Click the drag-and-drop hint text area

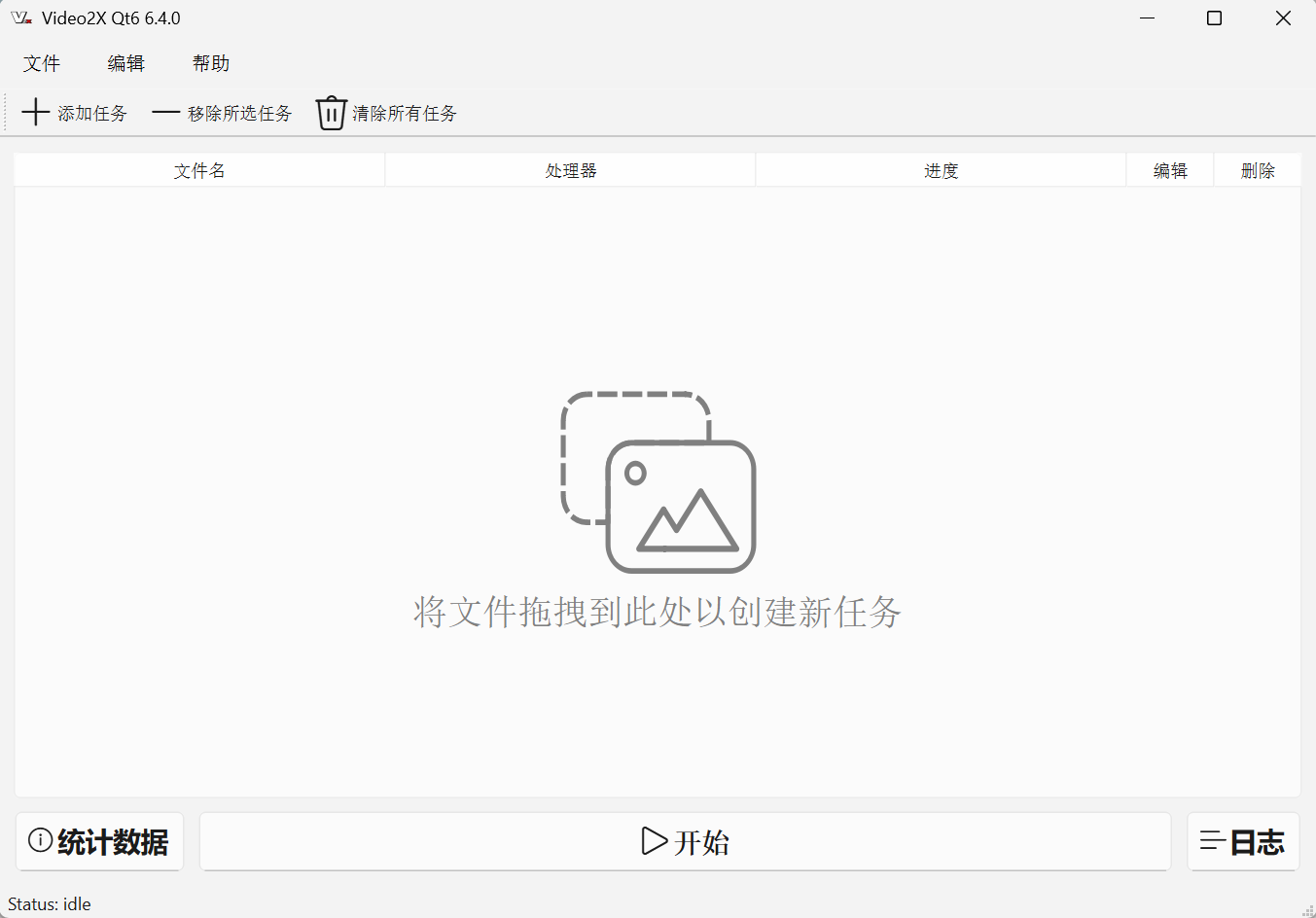pos(658,614)
